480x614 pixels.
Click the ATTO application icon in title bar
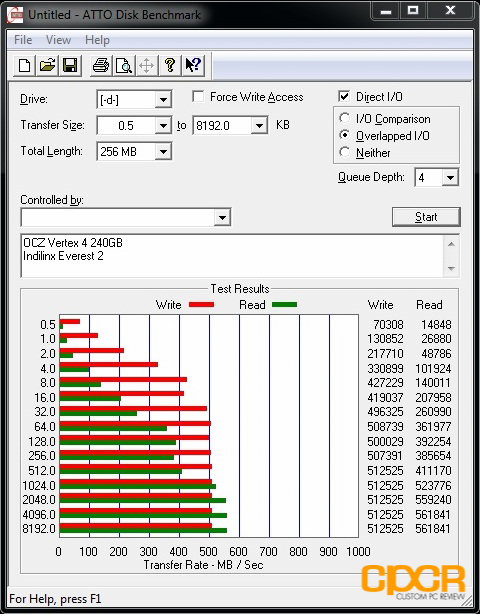click(x=15, y=15)
